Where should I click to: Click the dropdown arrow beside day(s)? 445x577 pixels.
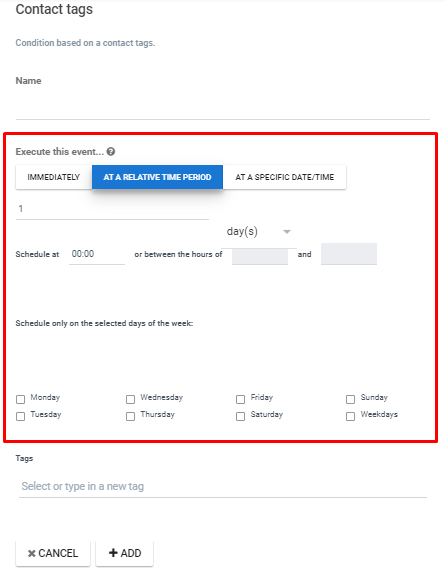point(287,232)
